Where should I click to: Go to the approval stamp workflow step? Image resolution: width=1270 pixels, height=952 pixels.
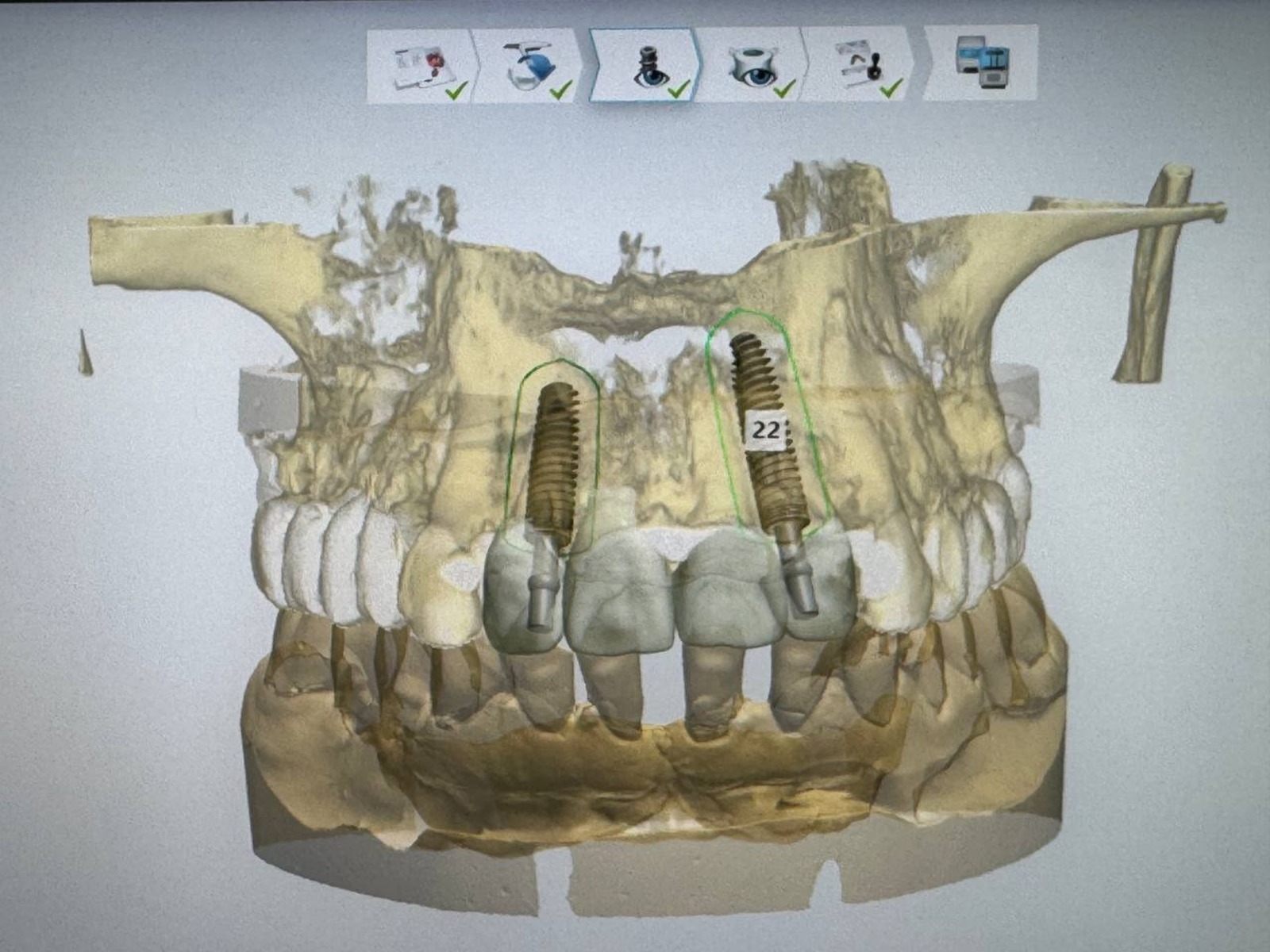point(859,66)
